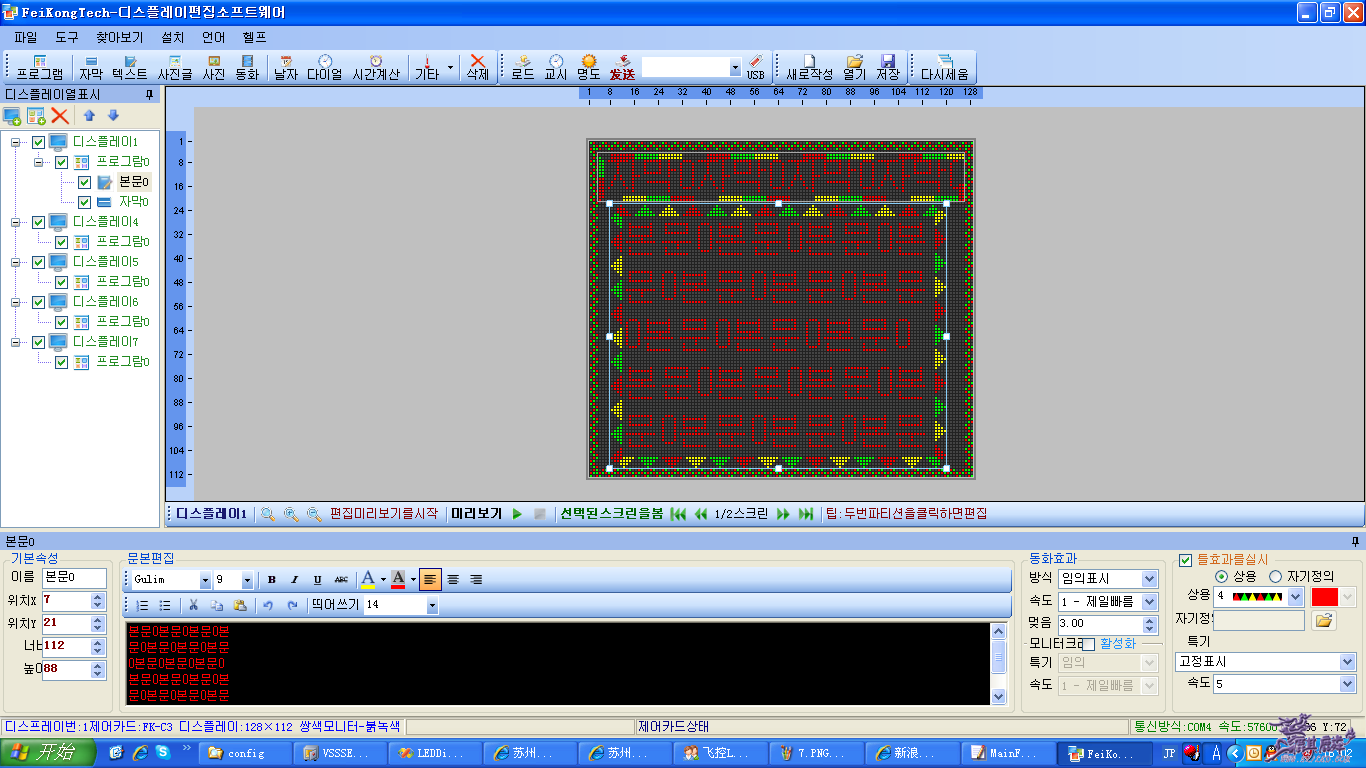Click the 삭제 delete icon
This screenshot has height=768, width=1366.
coord(477,67)
